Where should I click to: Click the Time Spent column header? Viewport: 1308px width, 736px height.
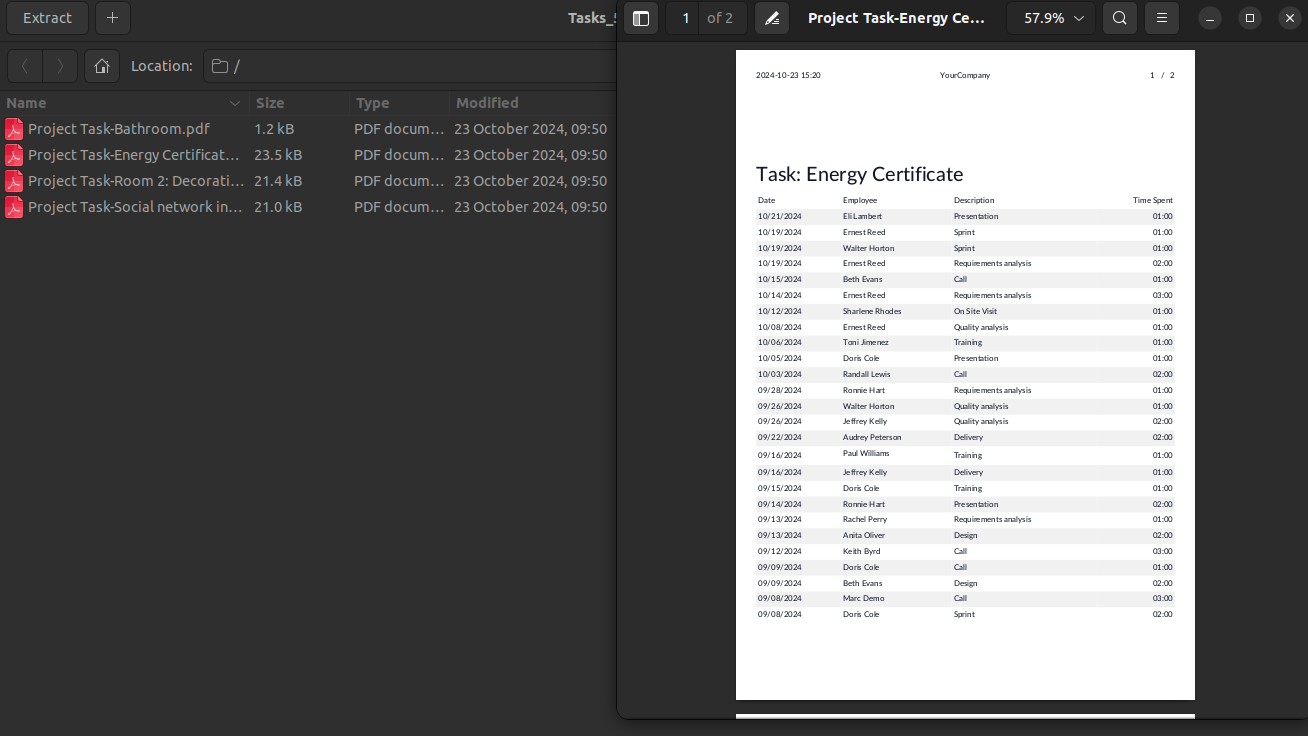(1153, 200)
